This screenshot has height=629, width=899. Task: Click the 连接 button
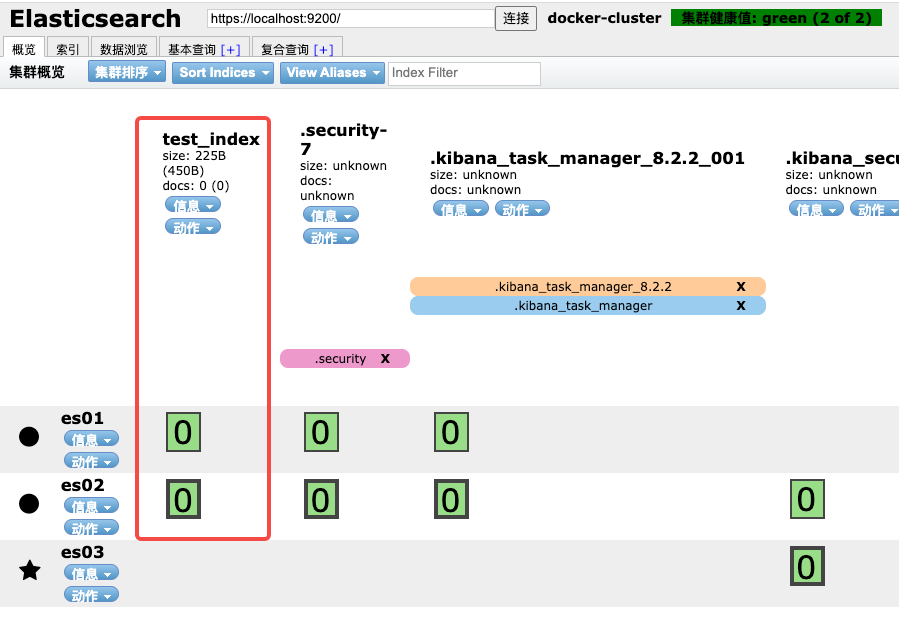click(515, 18)
